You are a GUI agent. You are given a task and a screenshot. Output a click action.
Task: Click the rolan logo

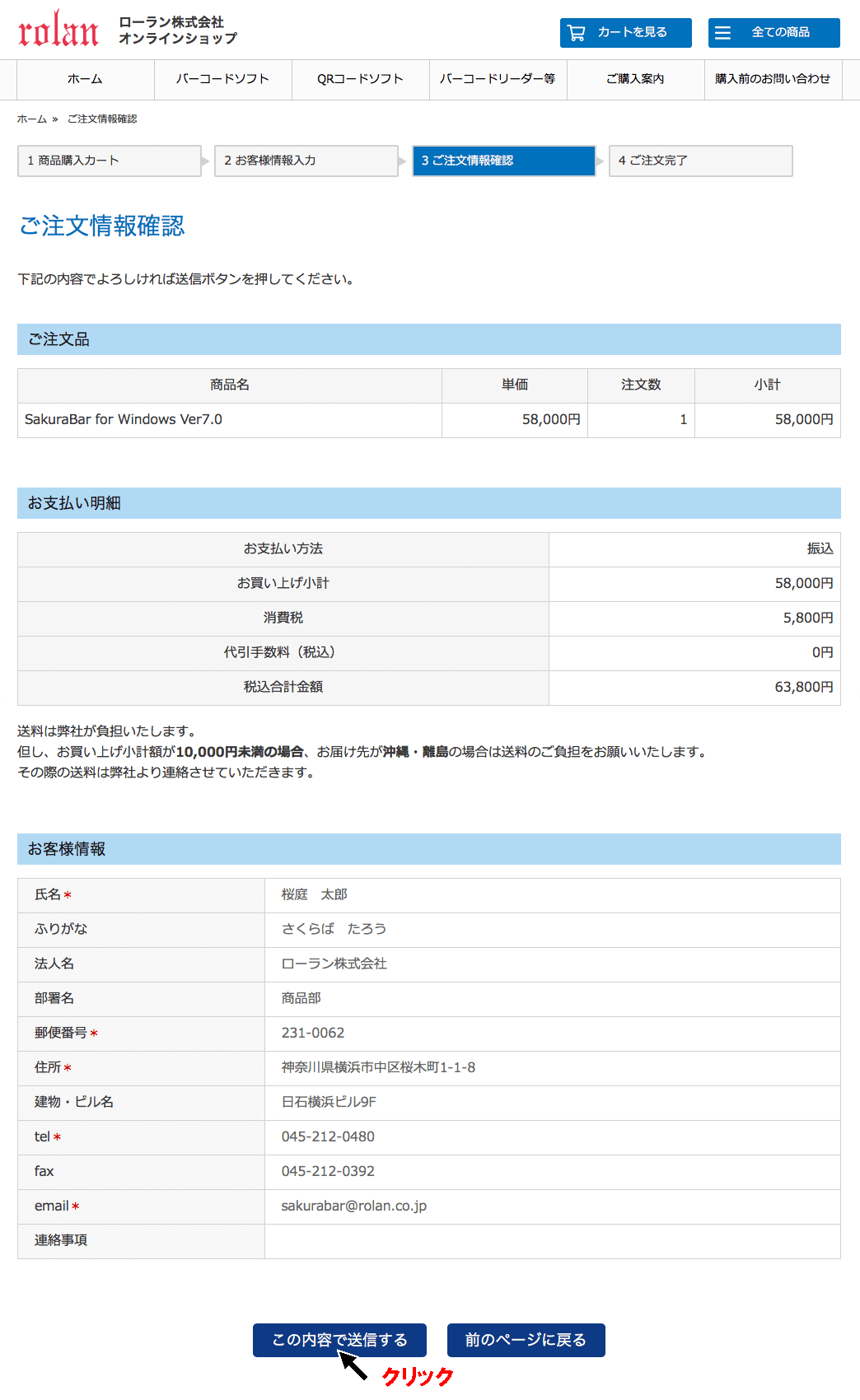58,30
